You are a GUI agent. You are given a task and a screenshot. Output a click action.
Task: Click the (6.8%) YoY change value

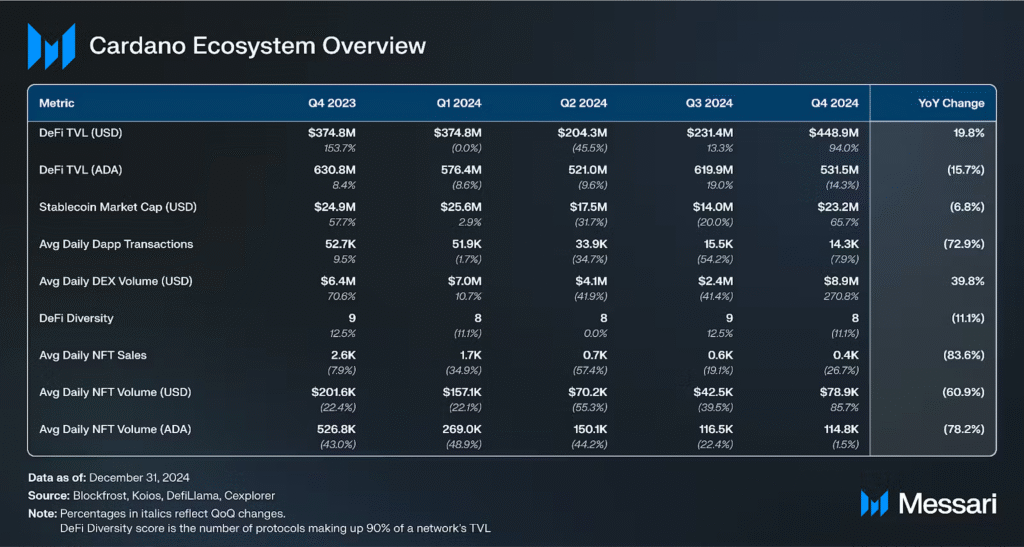coord(969,207)
